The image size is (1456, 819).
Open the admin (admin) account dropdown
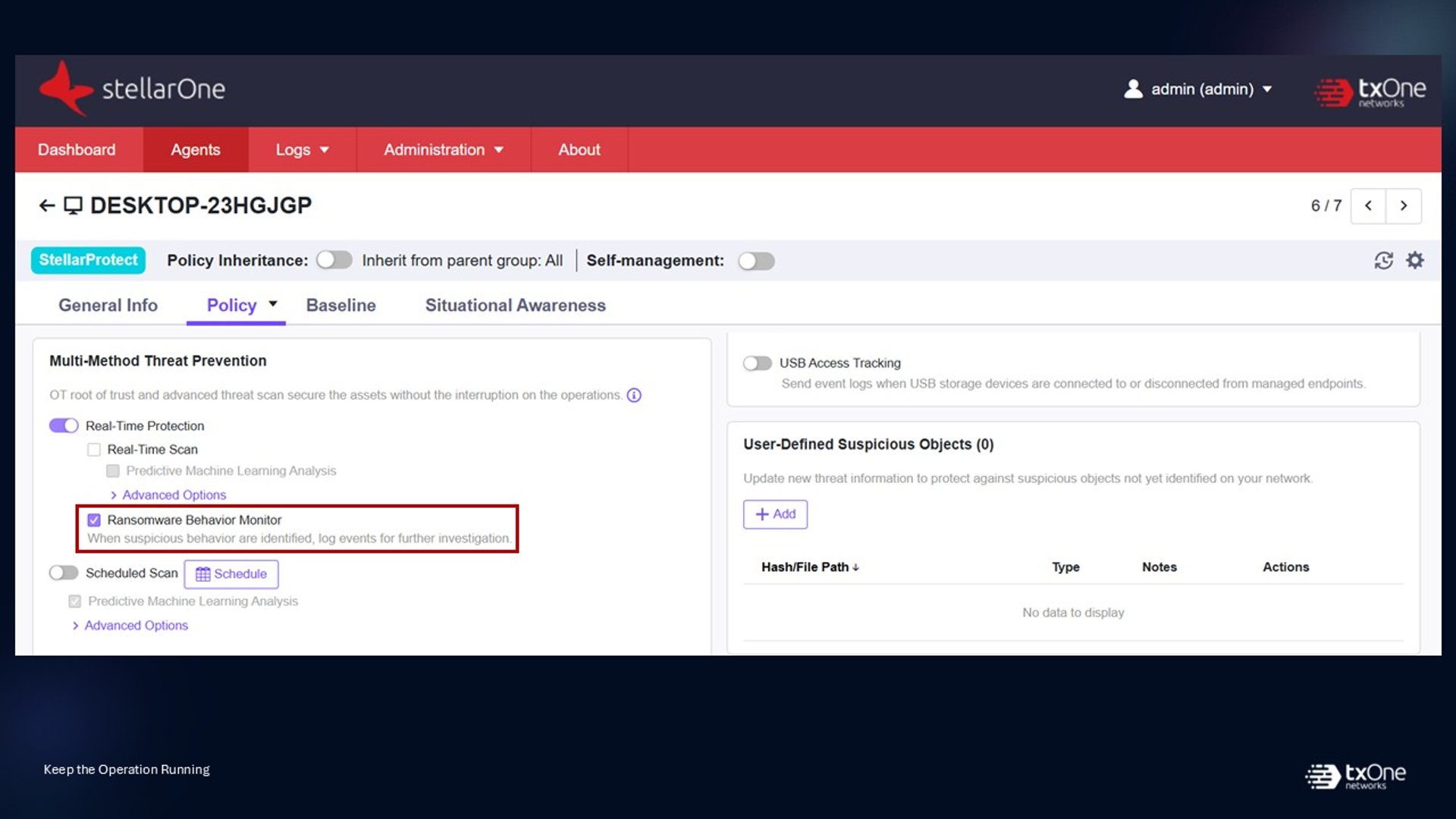(1198, 89)
